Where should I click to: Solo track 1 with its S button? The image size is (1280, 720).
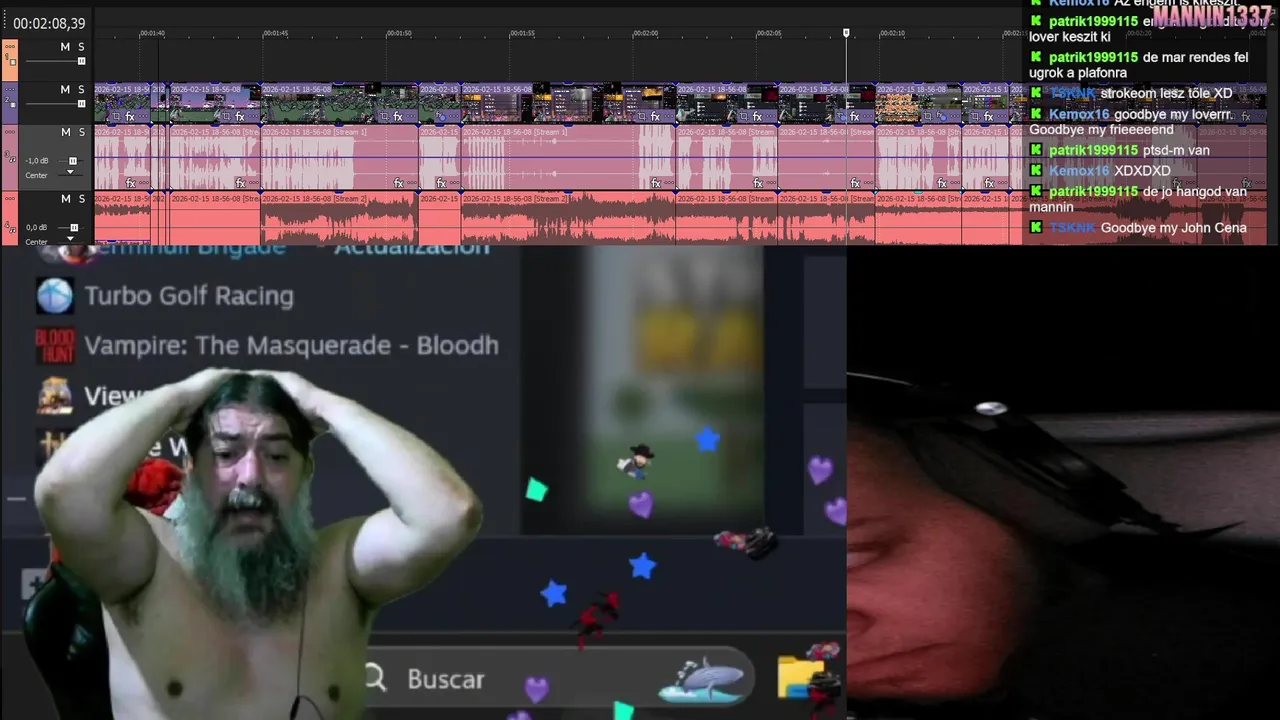tap(81, 47)
